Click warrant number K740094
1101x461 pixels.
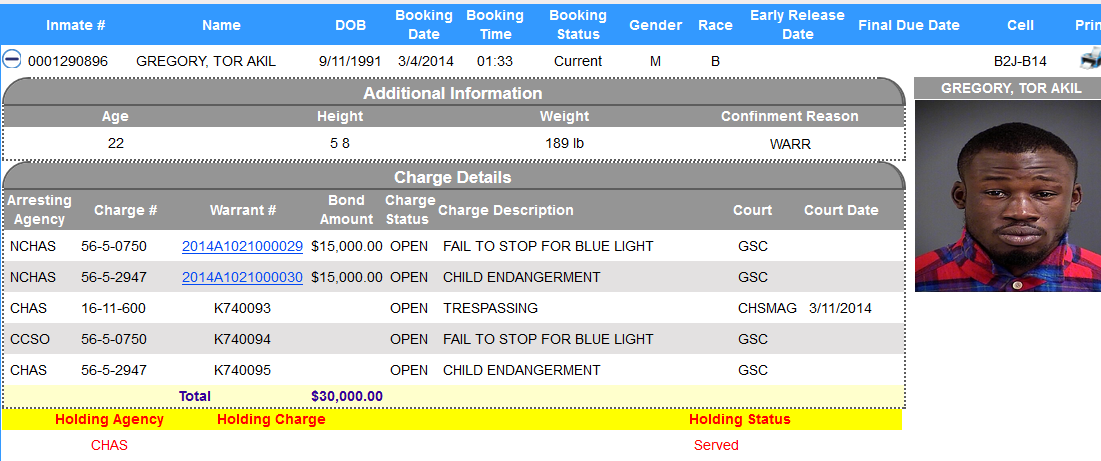(242, 339)
